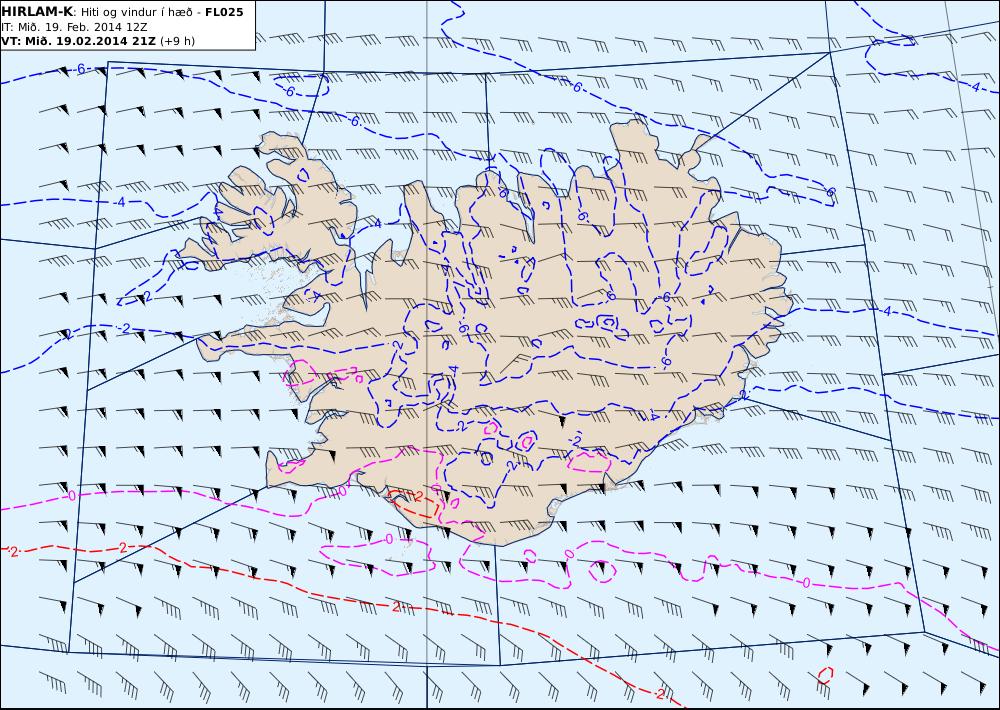Click the '(+9 h)' forecast offset text
This screenshot has height=710, width=1000.
click(x=177, y=41)
